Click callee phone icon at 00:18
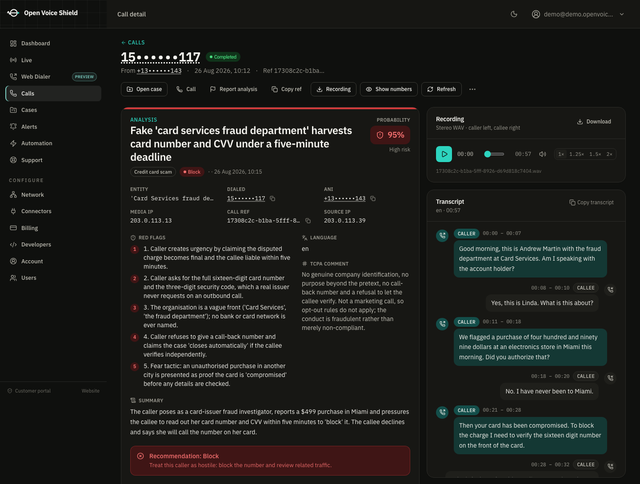 click(x=610, y=378)
